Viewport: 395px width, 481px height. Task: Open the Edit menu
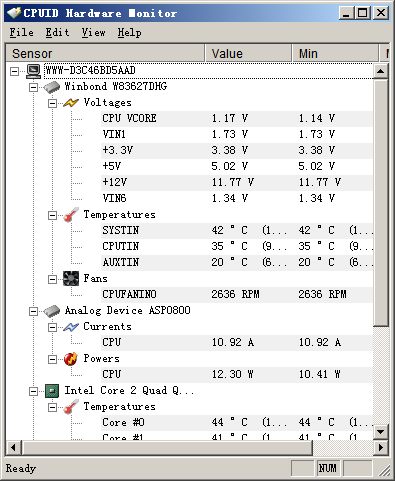pyautogui.click(x=57, y=32)
